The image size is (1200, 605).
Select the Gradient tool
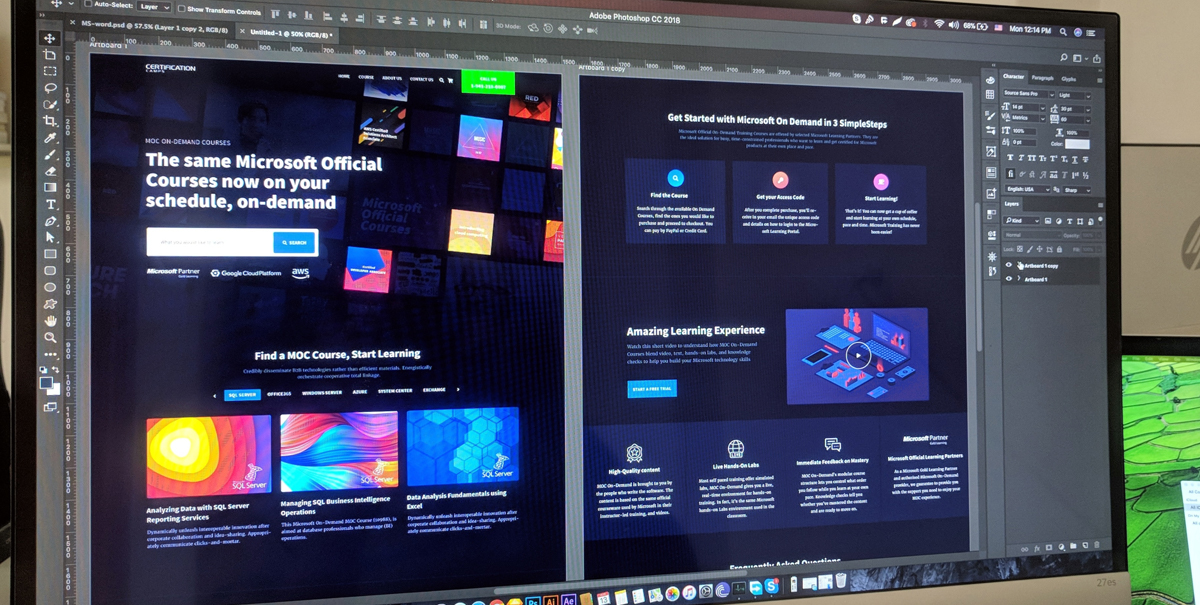pos(50,188)
